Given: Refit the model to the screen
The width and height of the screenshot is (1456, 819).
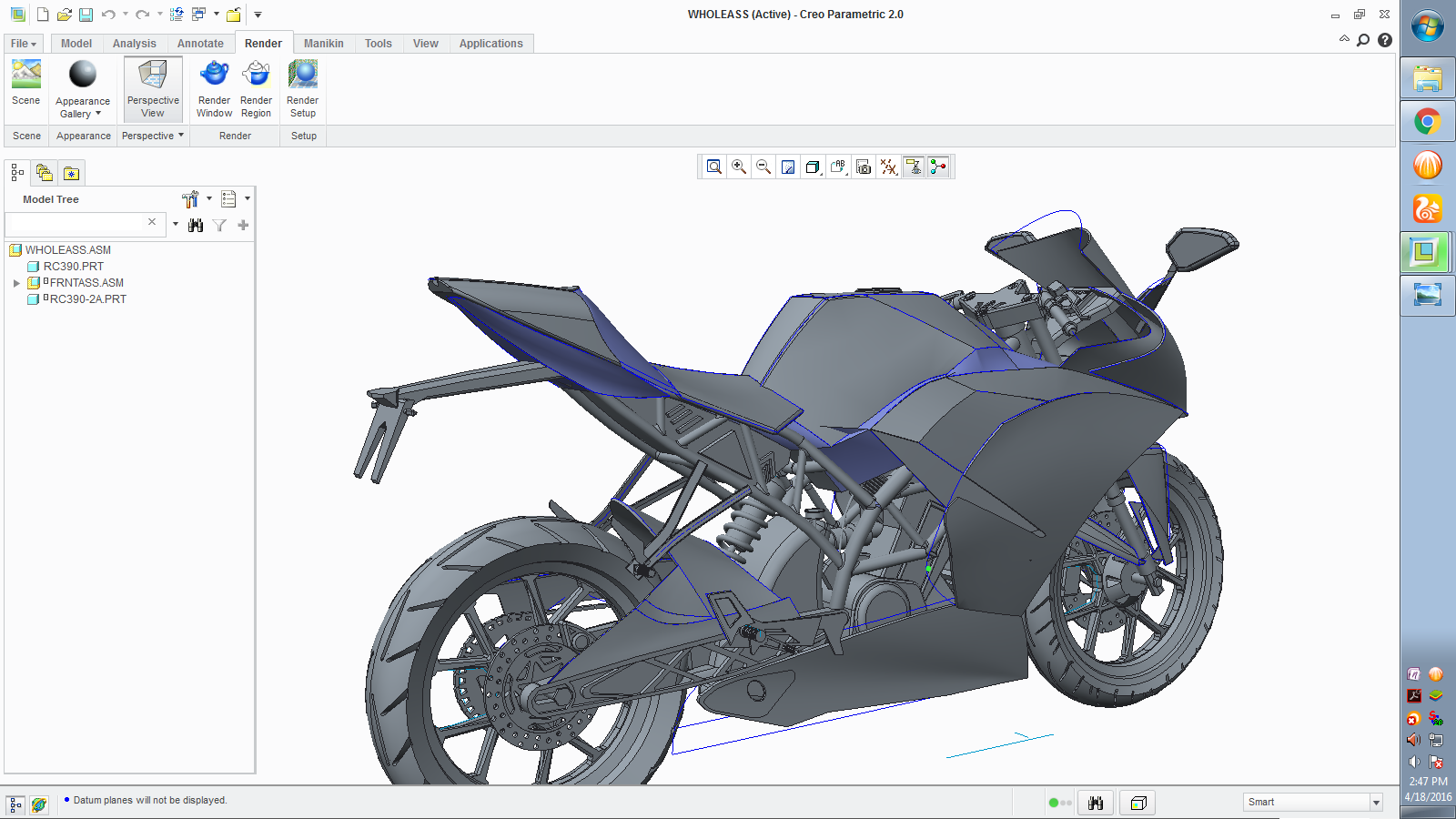Looking at the screenshot, I should [714, 167].
